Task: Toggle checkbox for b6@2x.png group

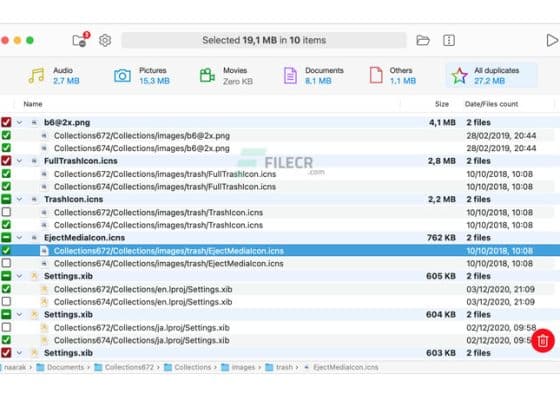Action: click(x=6, y=122)
